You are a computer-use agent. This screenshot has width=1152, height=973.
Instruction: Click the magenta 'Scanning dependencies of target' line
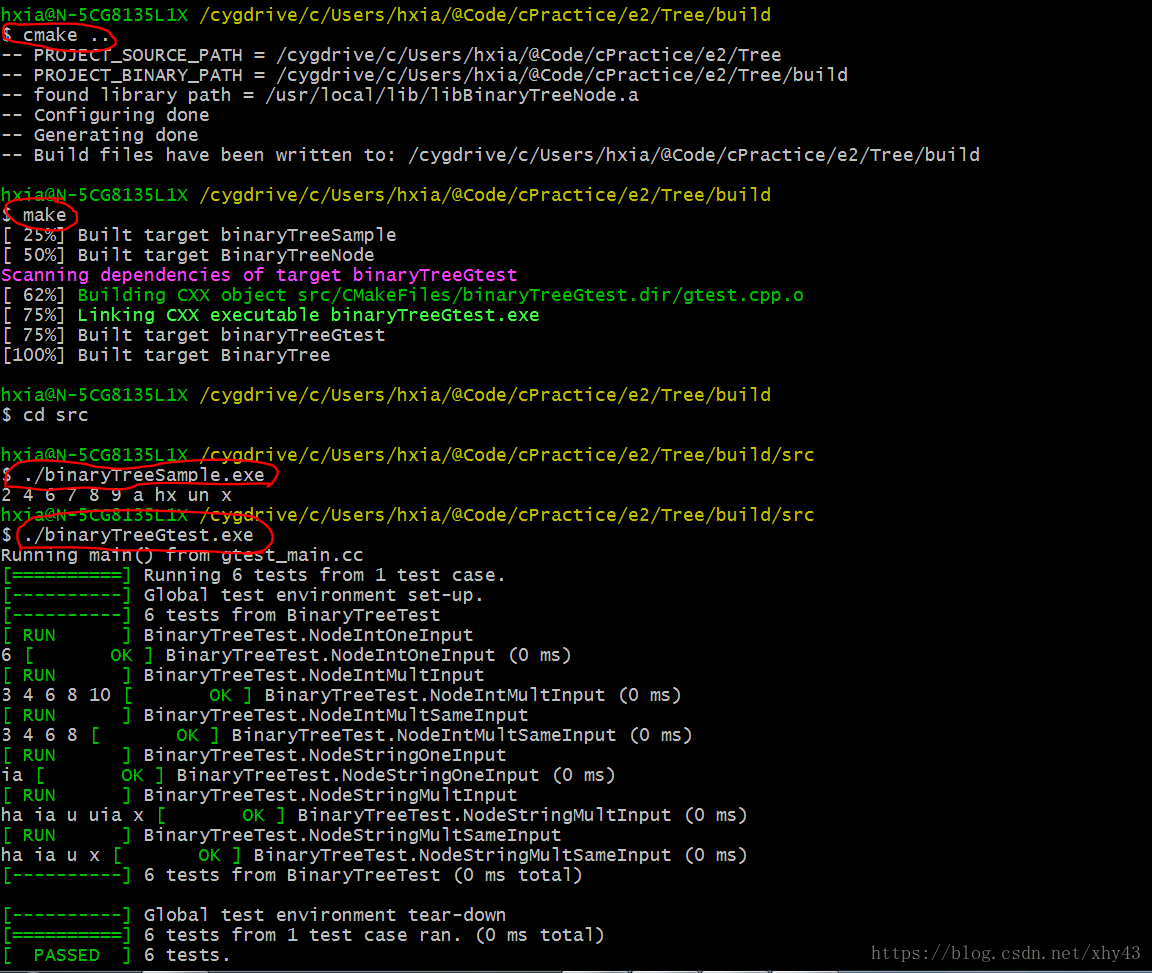click(259, 275)
